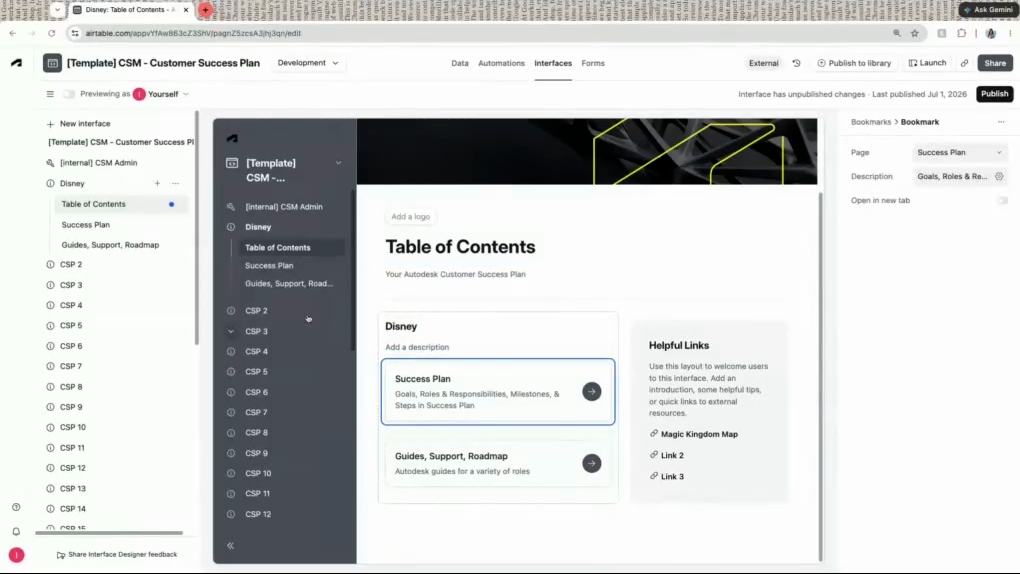1020x574 pixels.
Task: Switch to the Forms tab
Action: point(593,63)
